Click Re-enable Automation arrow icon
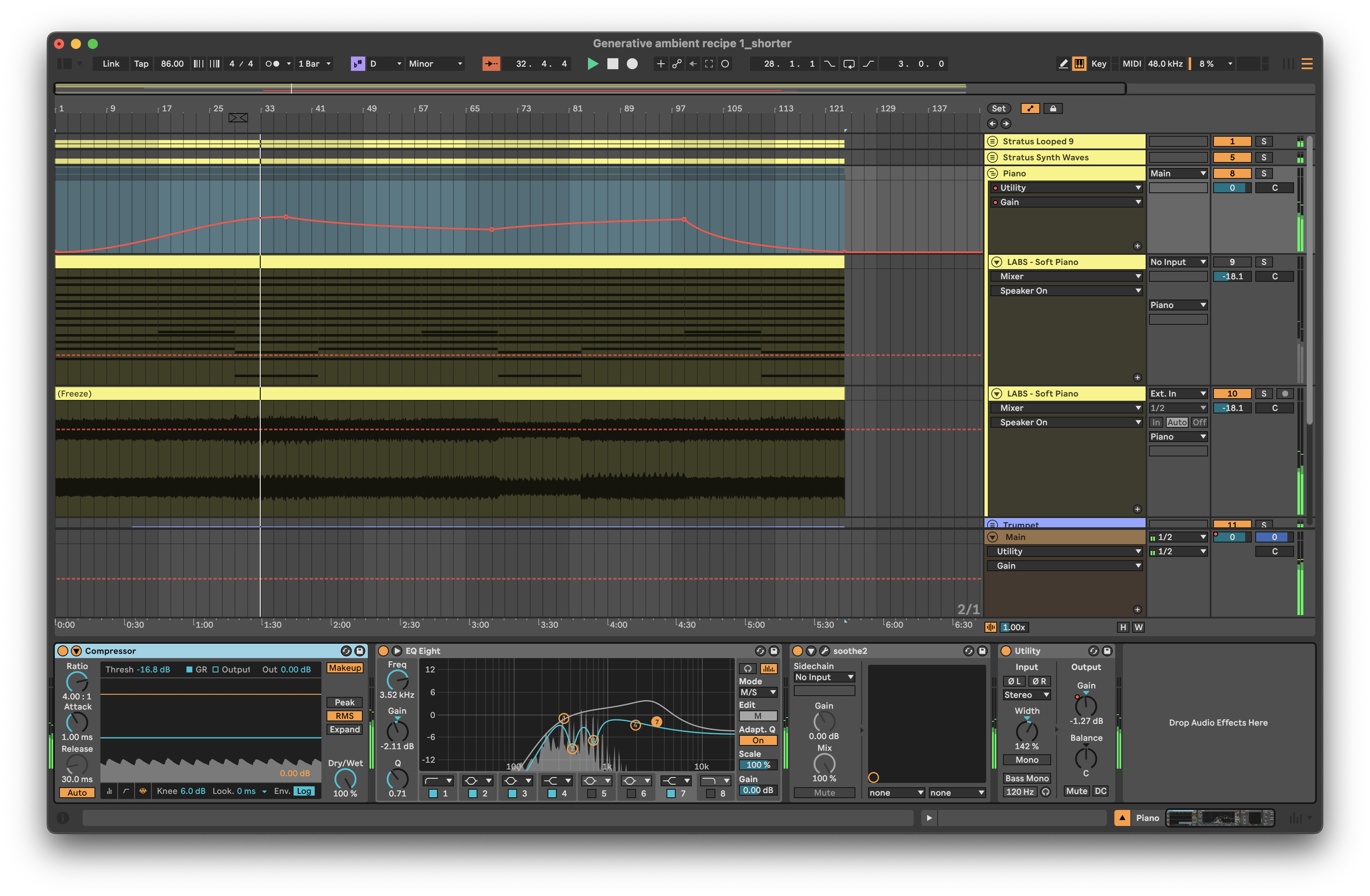Viewport: 1370px width, 896px height. (693, 64)
